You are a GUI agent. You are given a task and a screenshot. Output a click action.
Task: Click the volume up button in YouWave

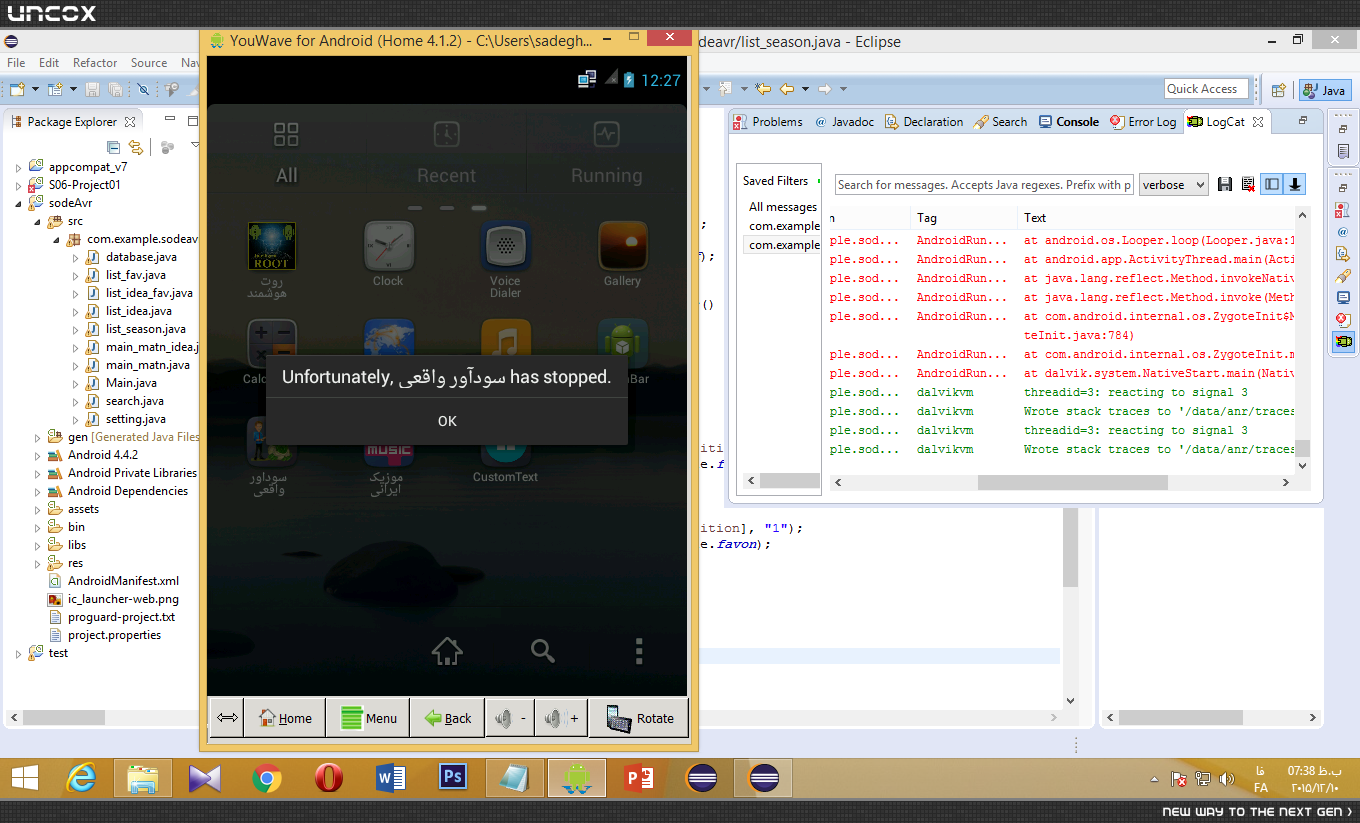point(562,718)
